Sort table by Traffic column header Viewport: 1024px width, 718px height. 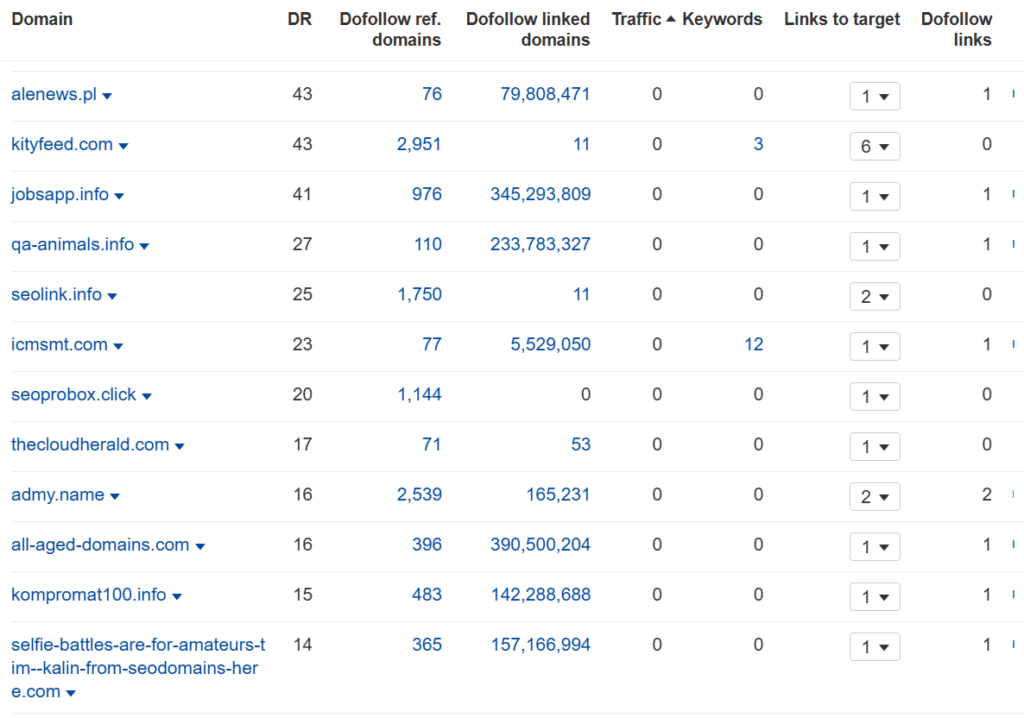(643, 19)
